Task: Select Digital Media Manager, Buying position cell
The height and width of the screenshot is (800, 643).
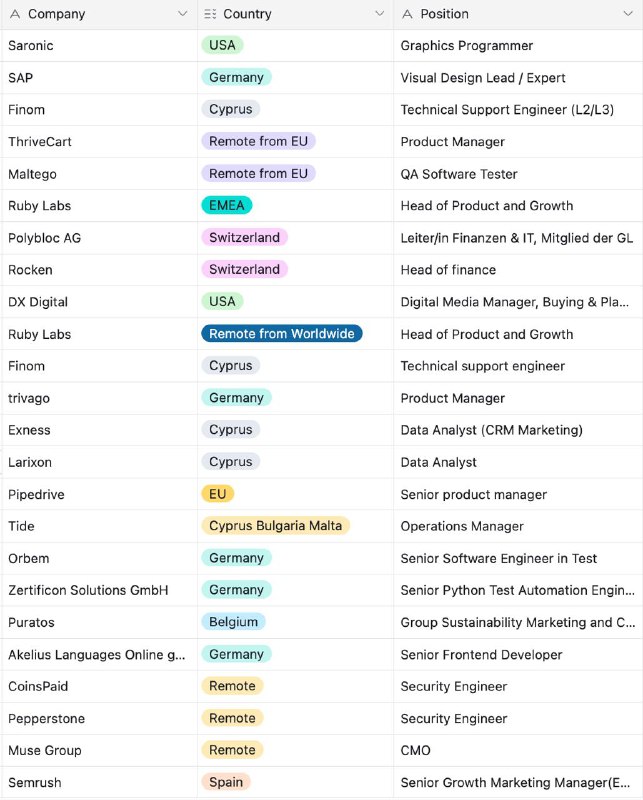Action: tap(518, 302)
